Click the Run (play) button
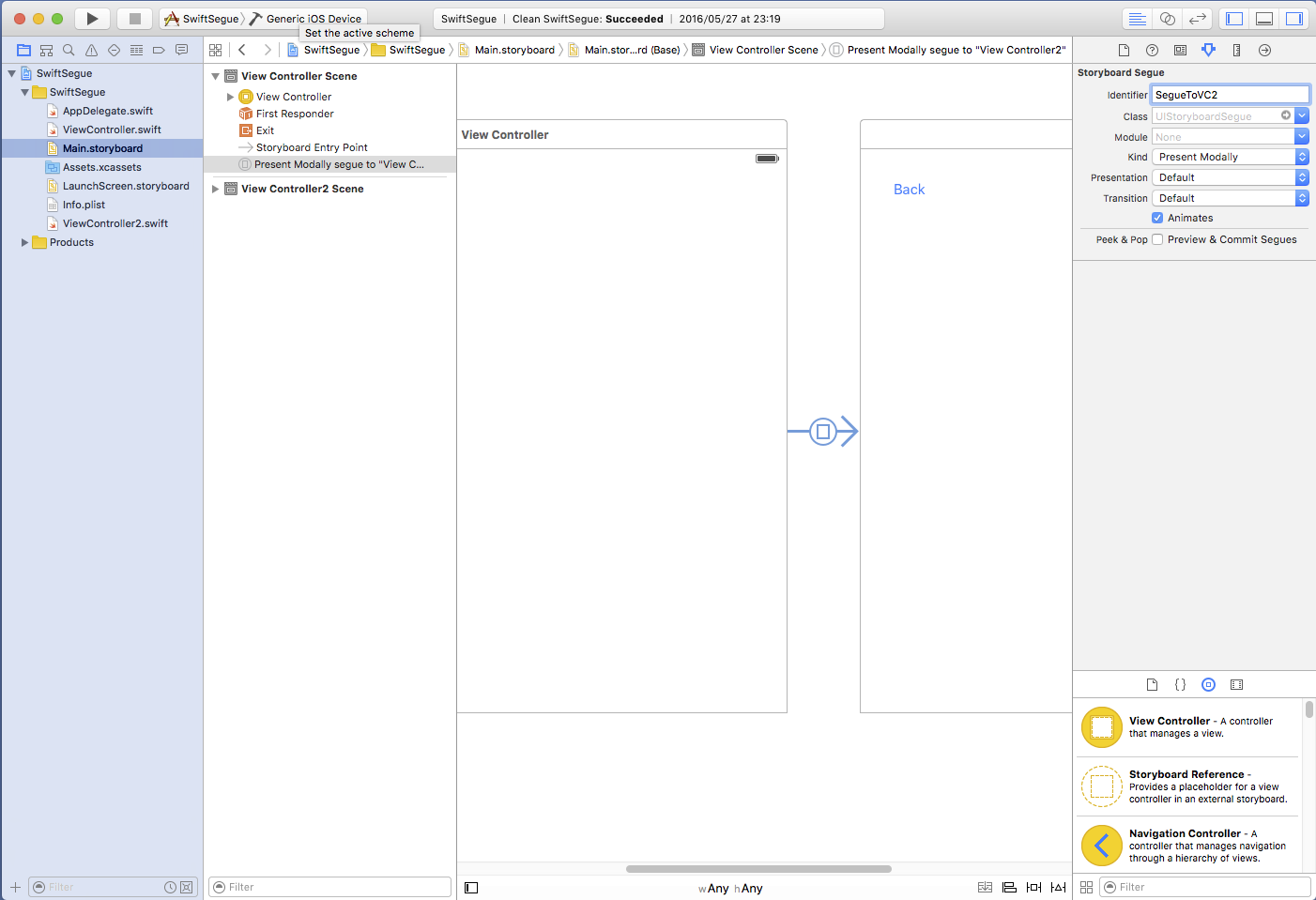The height and width of the screenshot is (900, 1316). tap(92, 19)
